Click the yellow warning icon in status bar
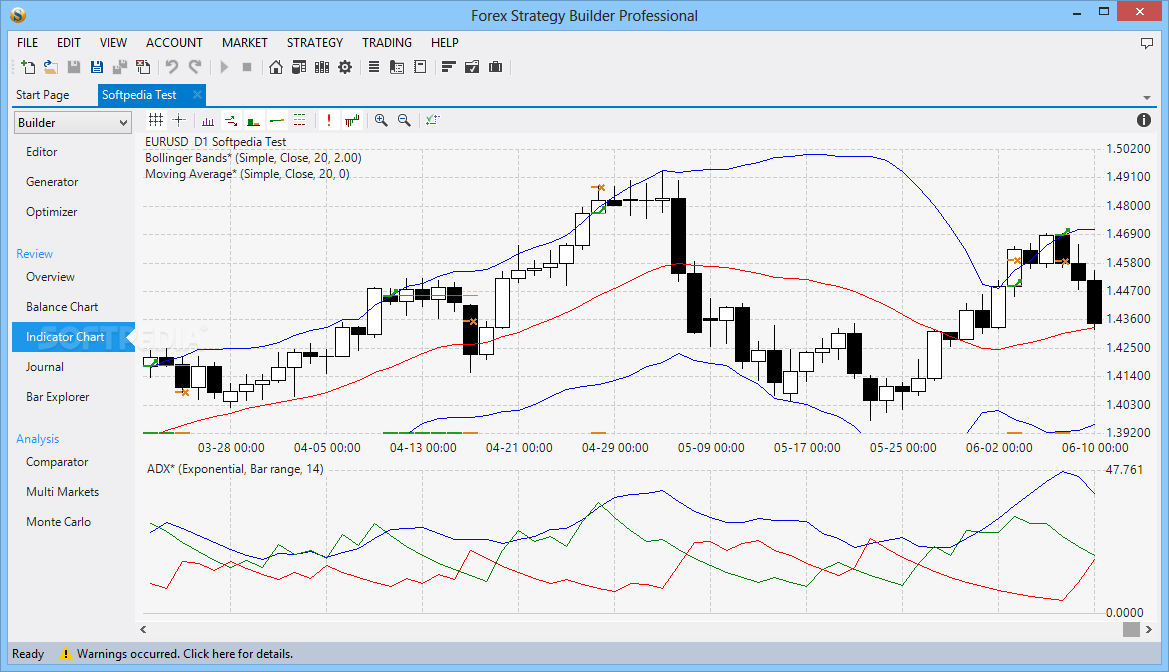1169x672 pixels. coord(66,654)
